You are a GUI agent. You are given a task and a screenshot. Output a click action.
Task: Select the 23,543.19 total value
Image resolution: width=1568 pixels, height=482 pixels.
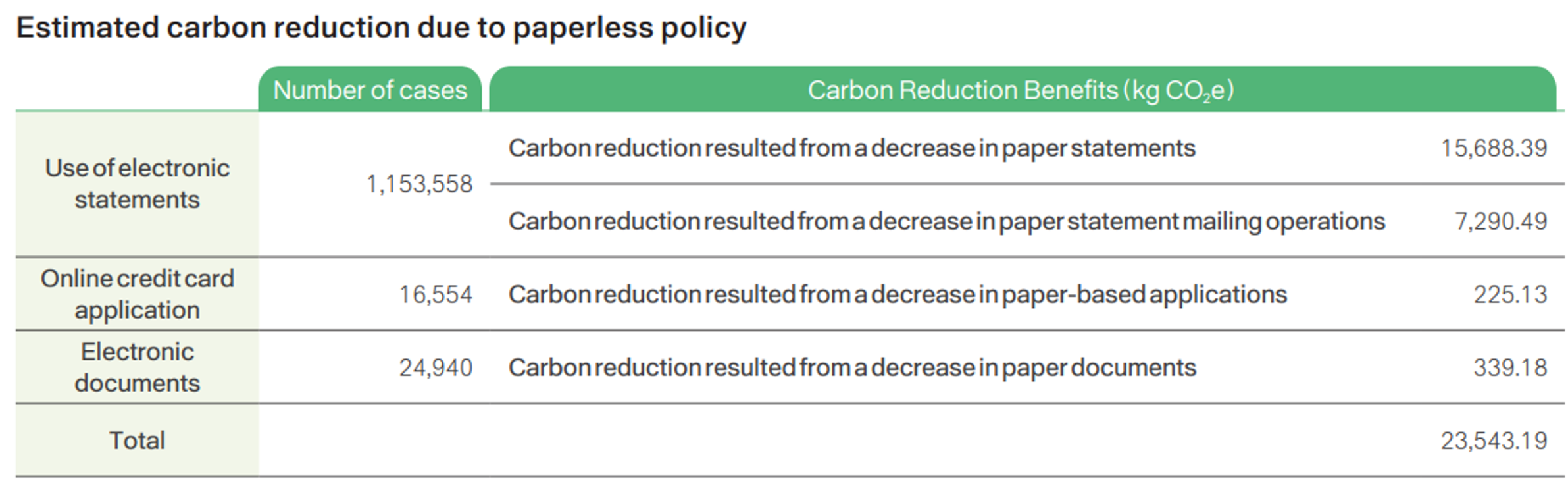1494,441
